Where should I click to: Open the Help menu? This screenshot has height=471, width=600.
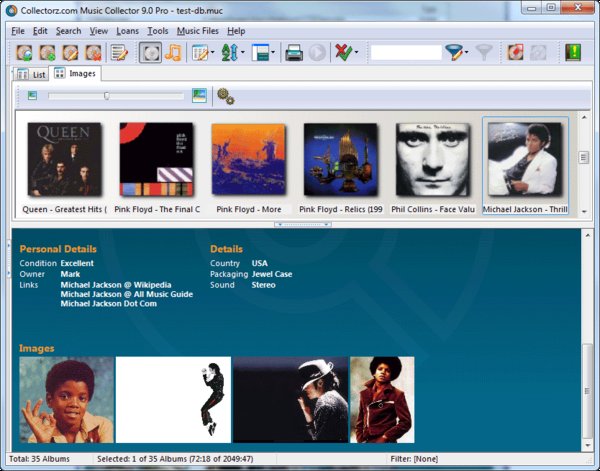pyautogui.click(x=236, y=31)
